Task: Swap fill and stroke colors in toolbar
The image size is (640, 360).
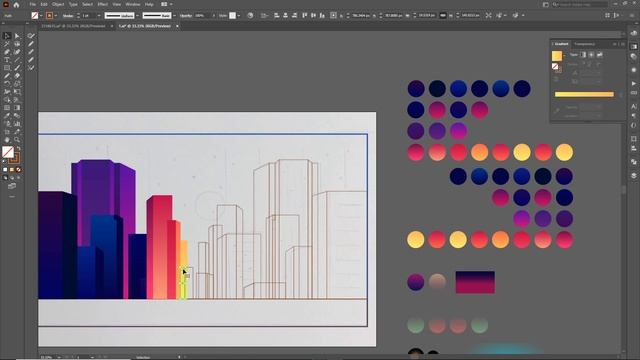Action: [18, 149]
